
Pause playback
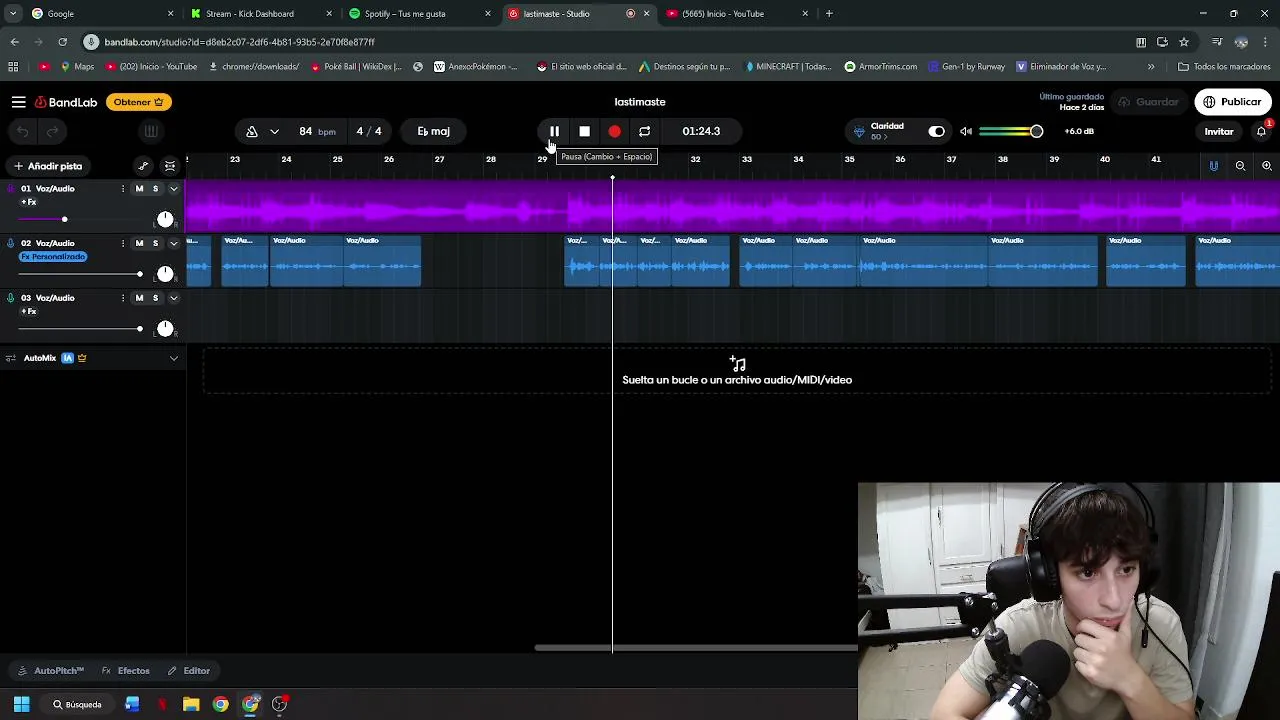point(554,131)
